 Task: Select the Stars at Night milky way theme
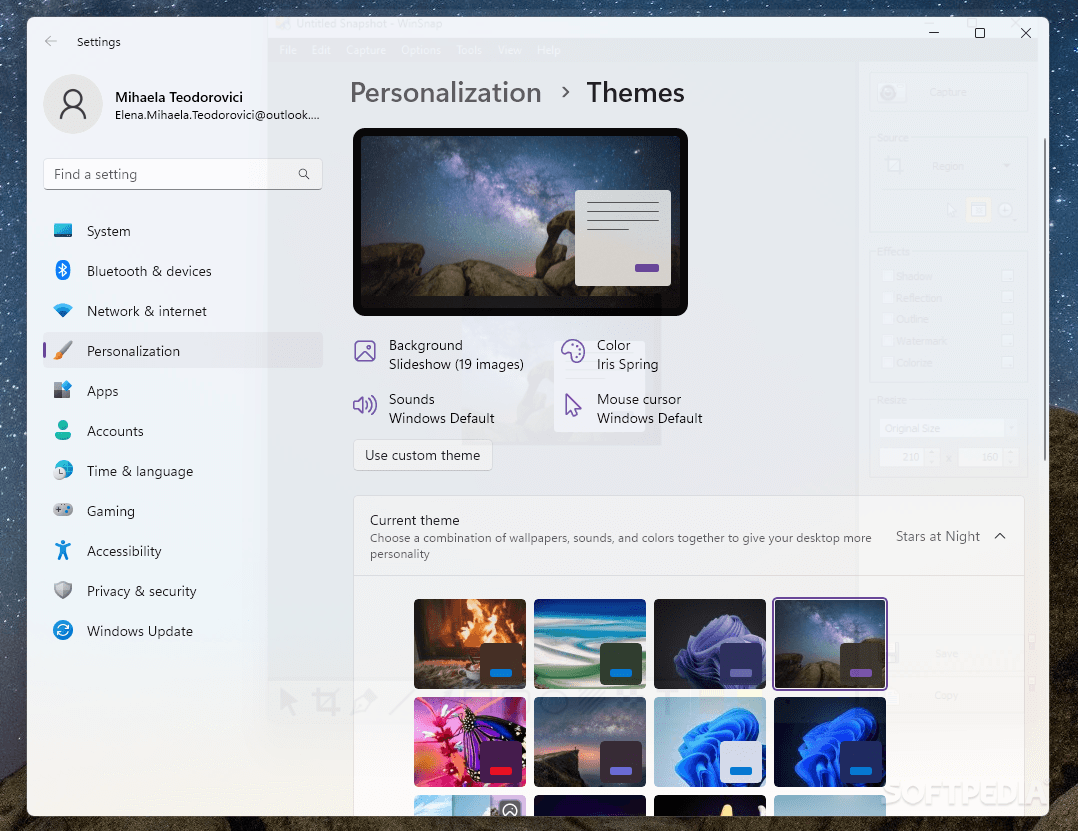tap(830, 644)
